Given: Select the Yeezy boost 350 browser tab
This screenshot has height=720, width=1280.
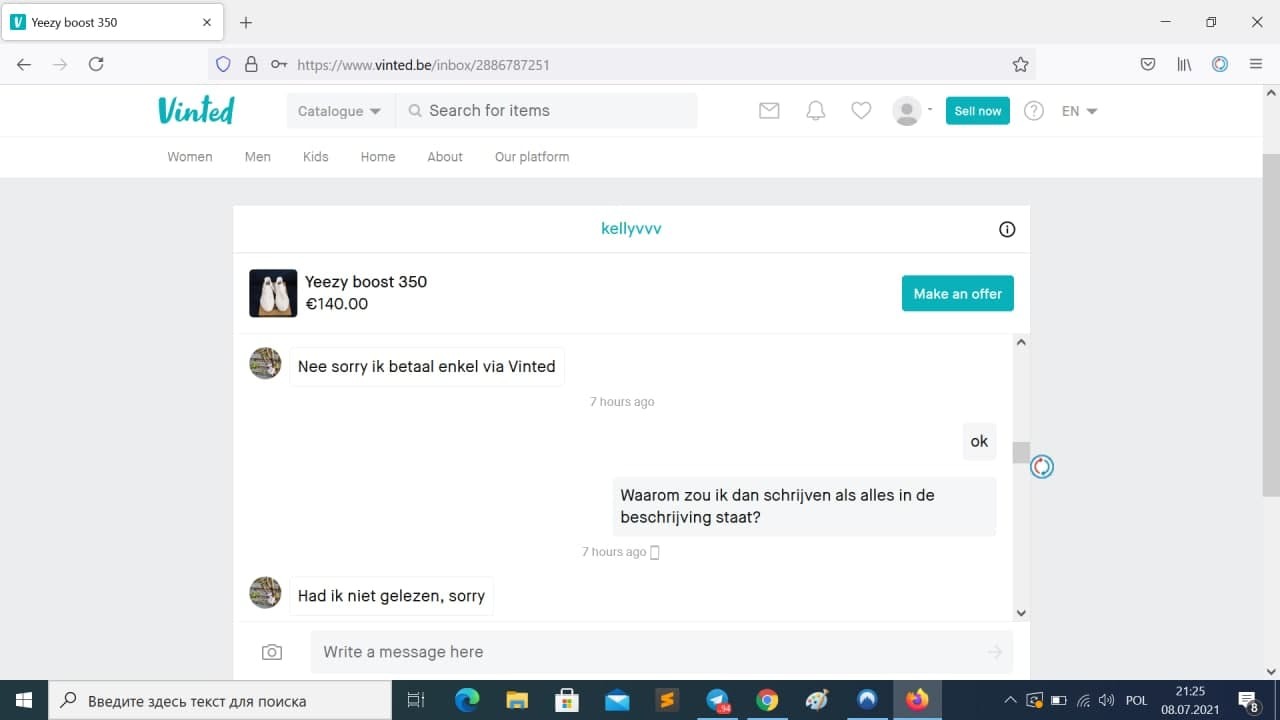Looking at the screenshot, I should [110, 22].
